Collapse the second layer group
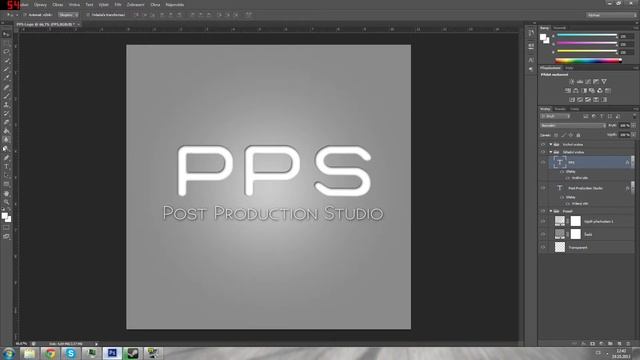 pyautogui.click(x=551, y=152)
